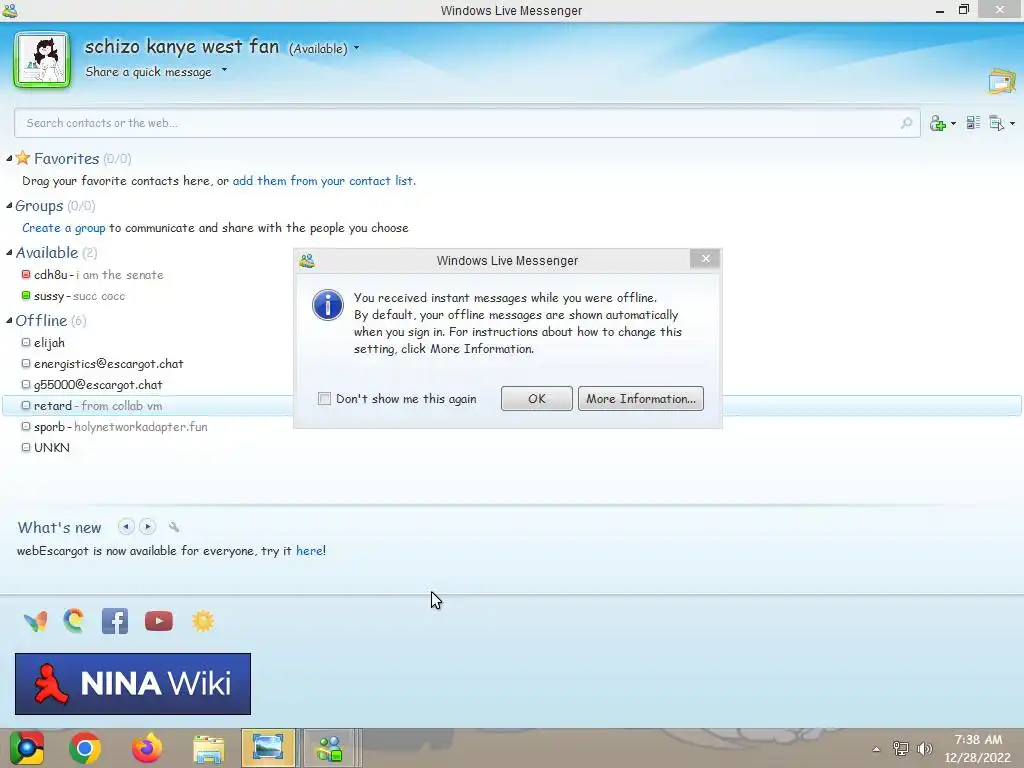Collapse the Available contacts section
The image size is (1024, 768).
pyautogui.click(x=9, y=253)
